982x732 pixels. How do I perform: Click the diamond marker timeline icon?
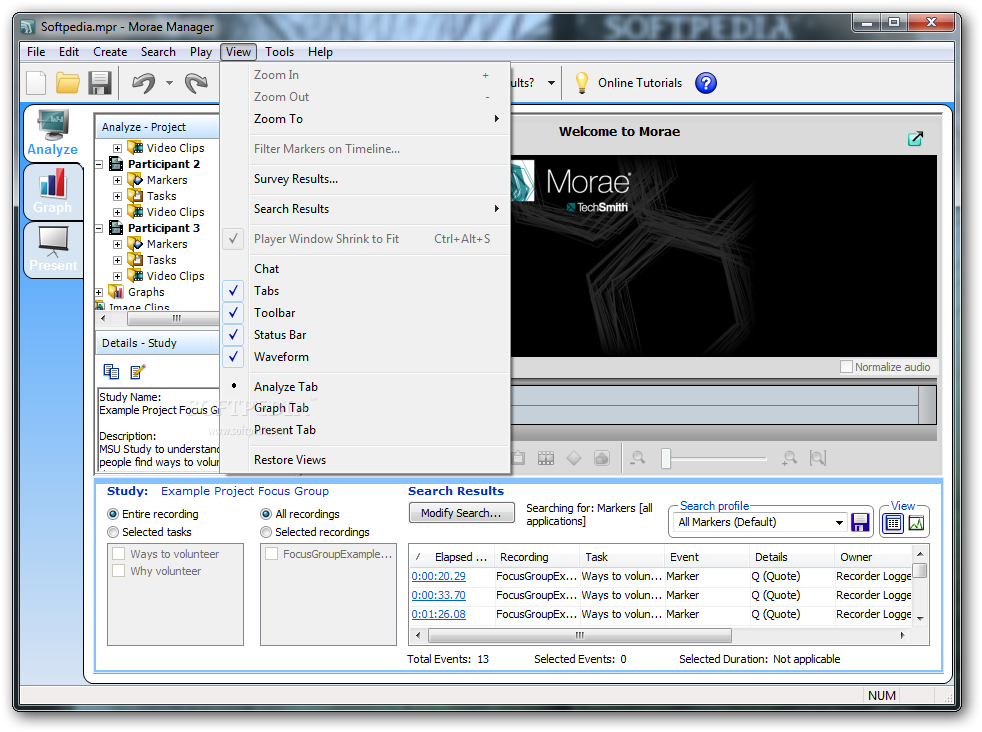click(x=574, y=458)
